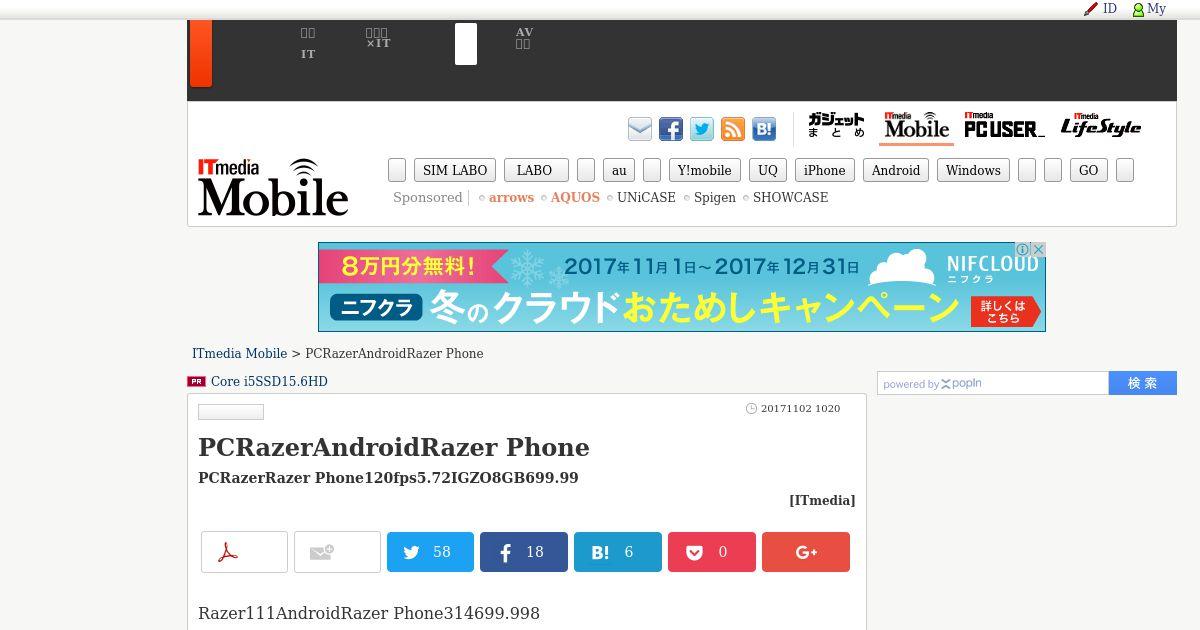Click the mail alert plus button
The image size is (1200, 630).
pyautogui.click(x=337, y=552)
